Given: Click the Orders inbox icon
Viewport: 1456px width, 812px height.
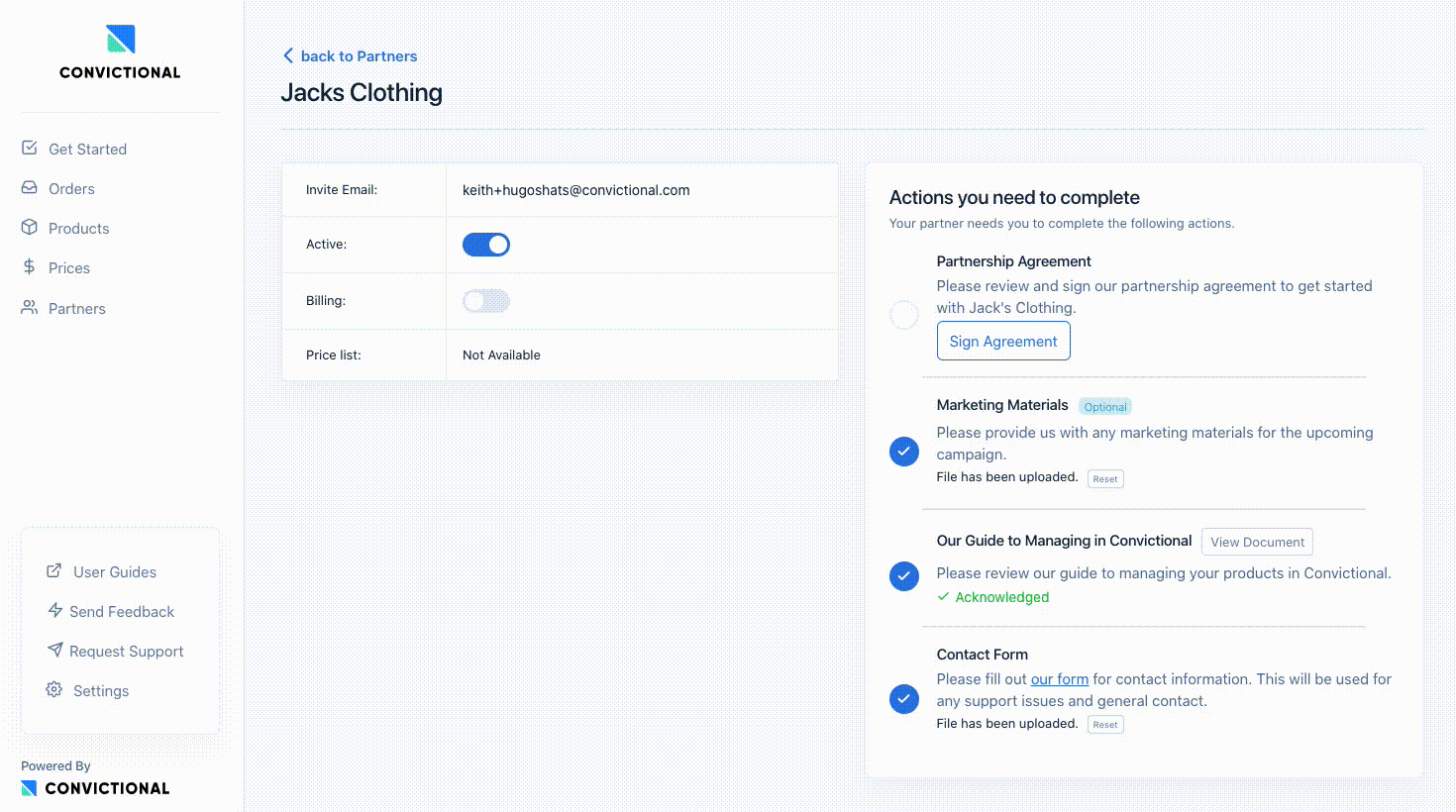Looking at the screenshot, I should 30,188.
